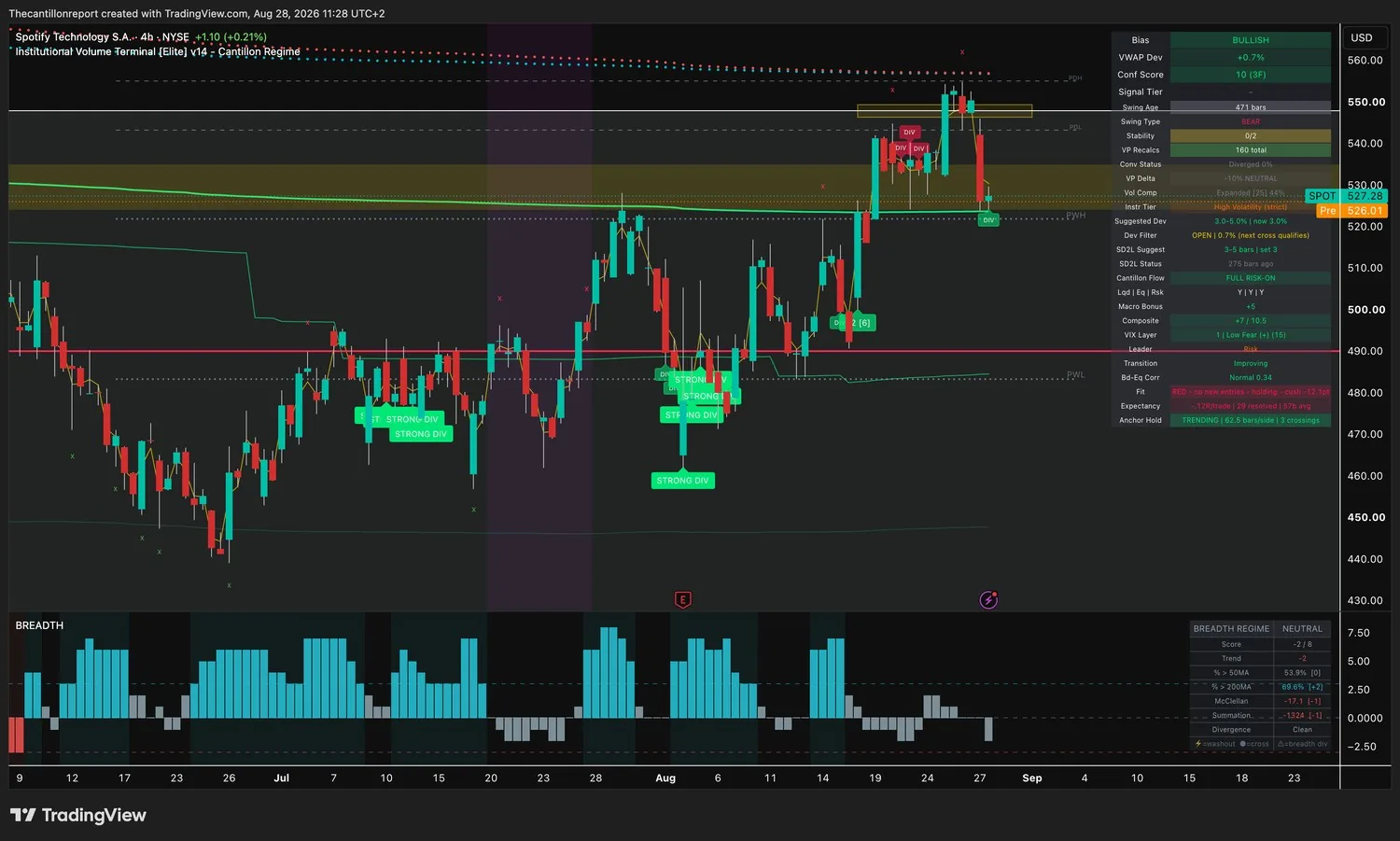Click the SPOT 527.28 price label
The height and width of the screenshot is (841, 1400).
[x=1346, y=196]
